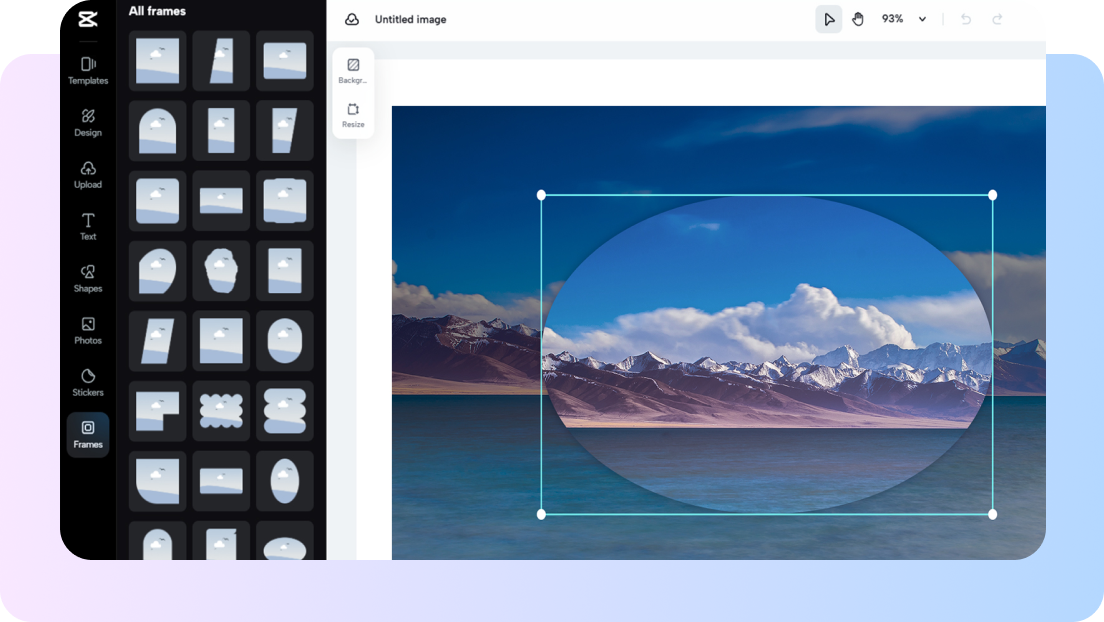The image size is (1104, 622).
Task: Click the CapCut logo icon
Action: tap(88, 19)
